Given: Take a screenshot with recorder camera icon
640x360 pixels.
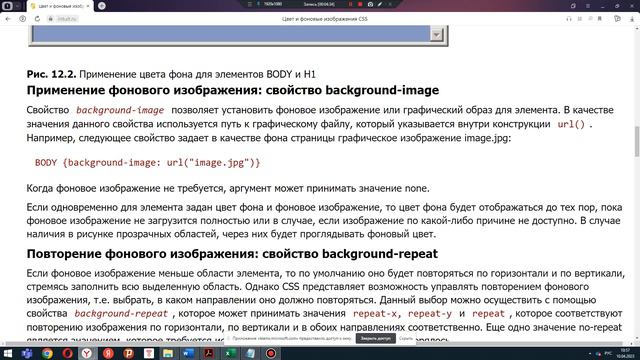Looking at the screenshot, I should coord(370,4).
